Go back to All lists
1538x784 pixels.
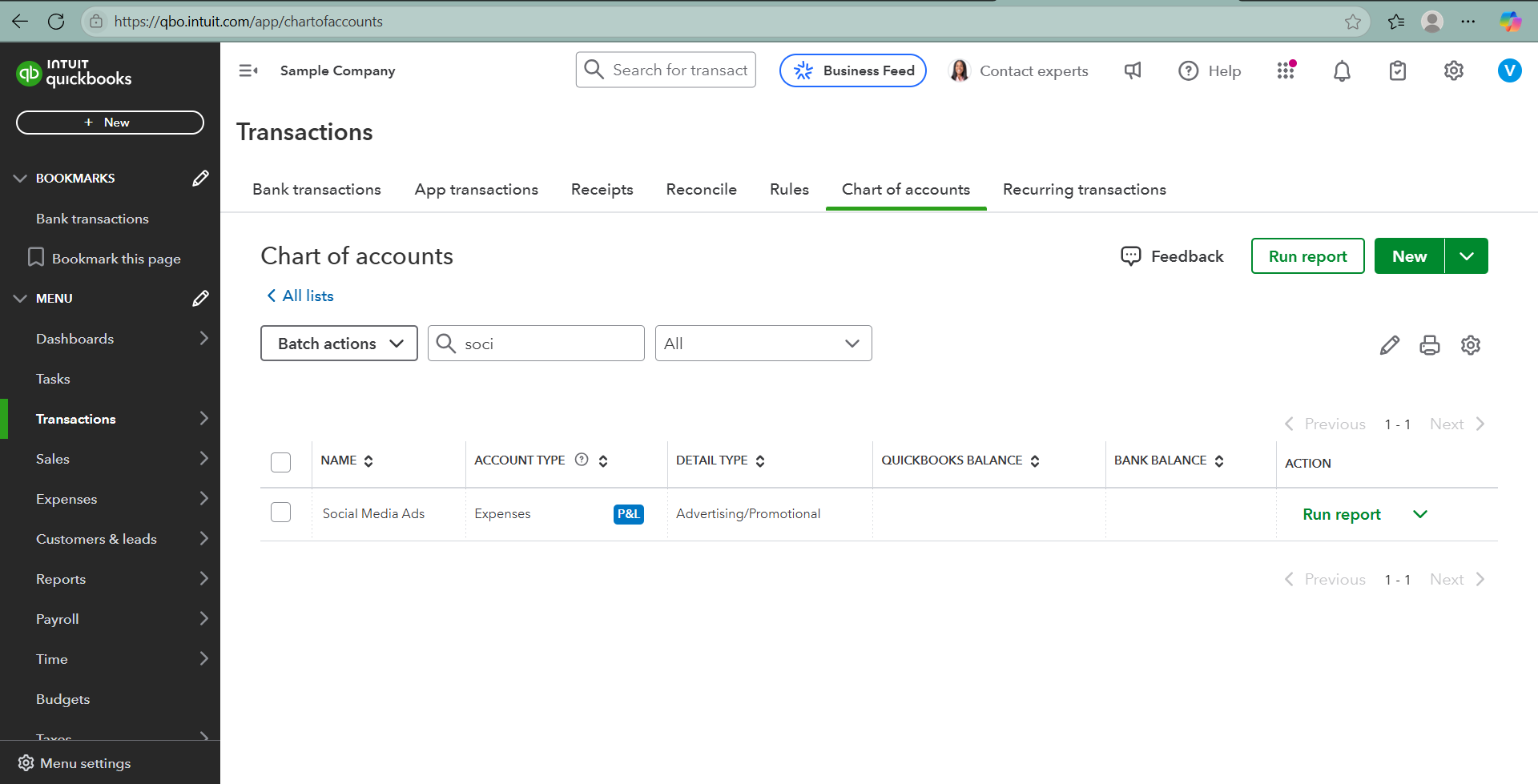[300, 296]
